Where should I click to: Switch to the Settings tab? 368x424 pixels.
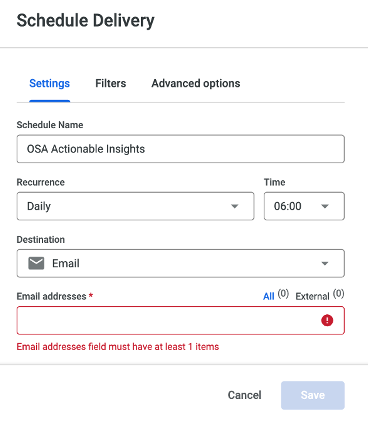pyautogui.click(x=49, y=83)
